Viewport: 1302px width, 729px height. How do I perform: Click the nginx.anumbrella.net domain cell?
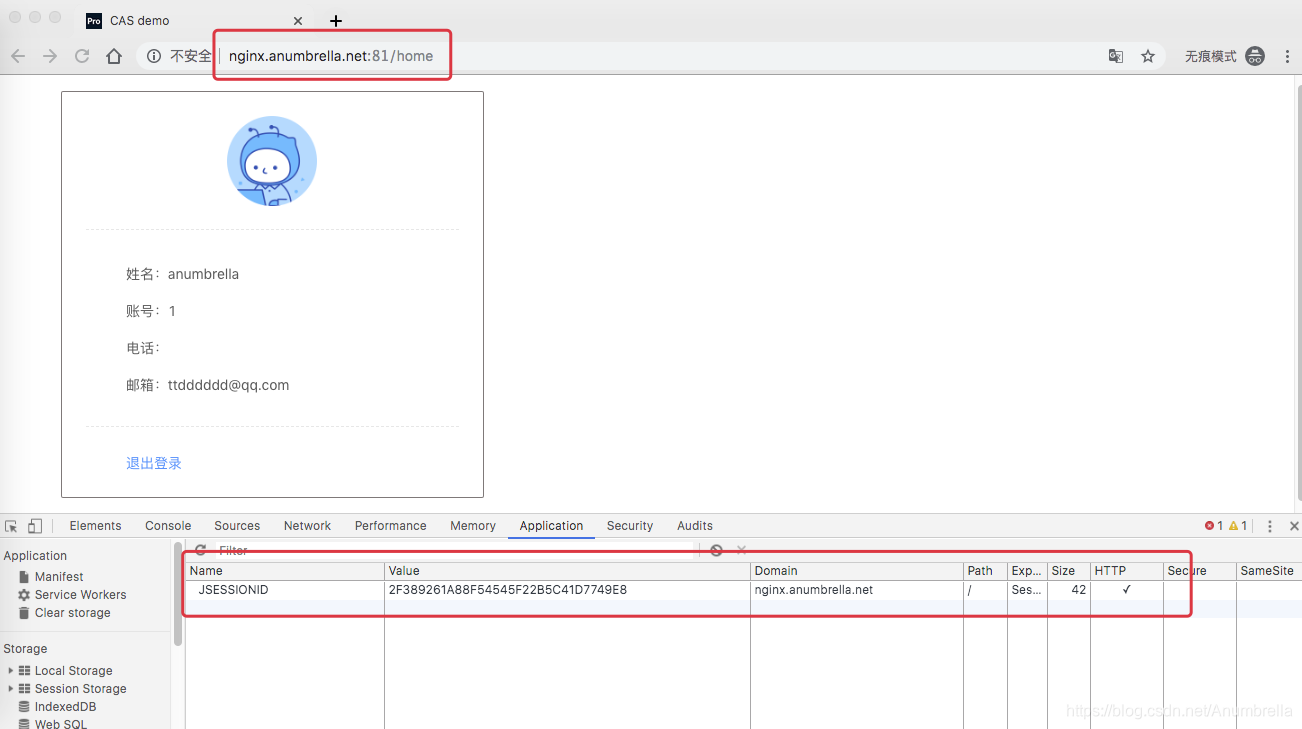857,590
